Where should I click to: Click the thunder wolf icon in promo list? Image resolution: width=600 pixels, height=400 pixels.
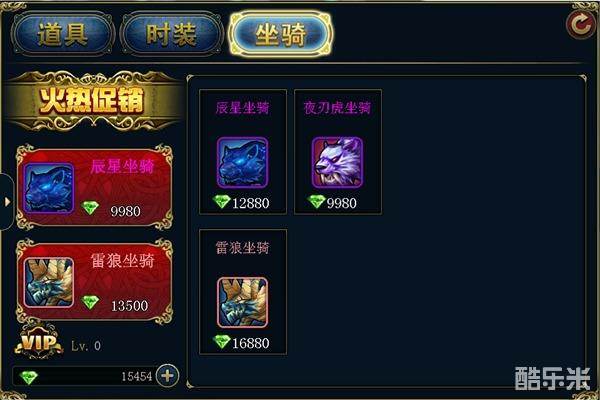pyautogui.click(x=49, y=282)
